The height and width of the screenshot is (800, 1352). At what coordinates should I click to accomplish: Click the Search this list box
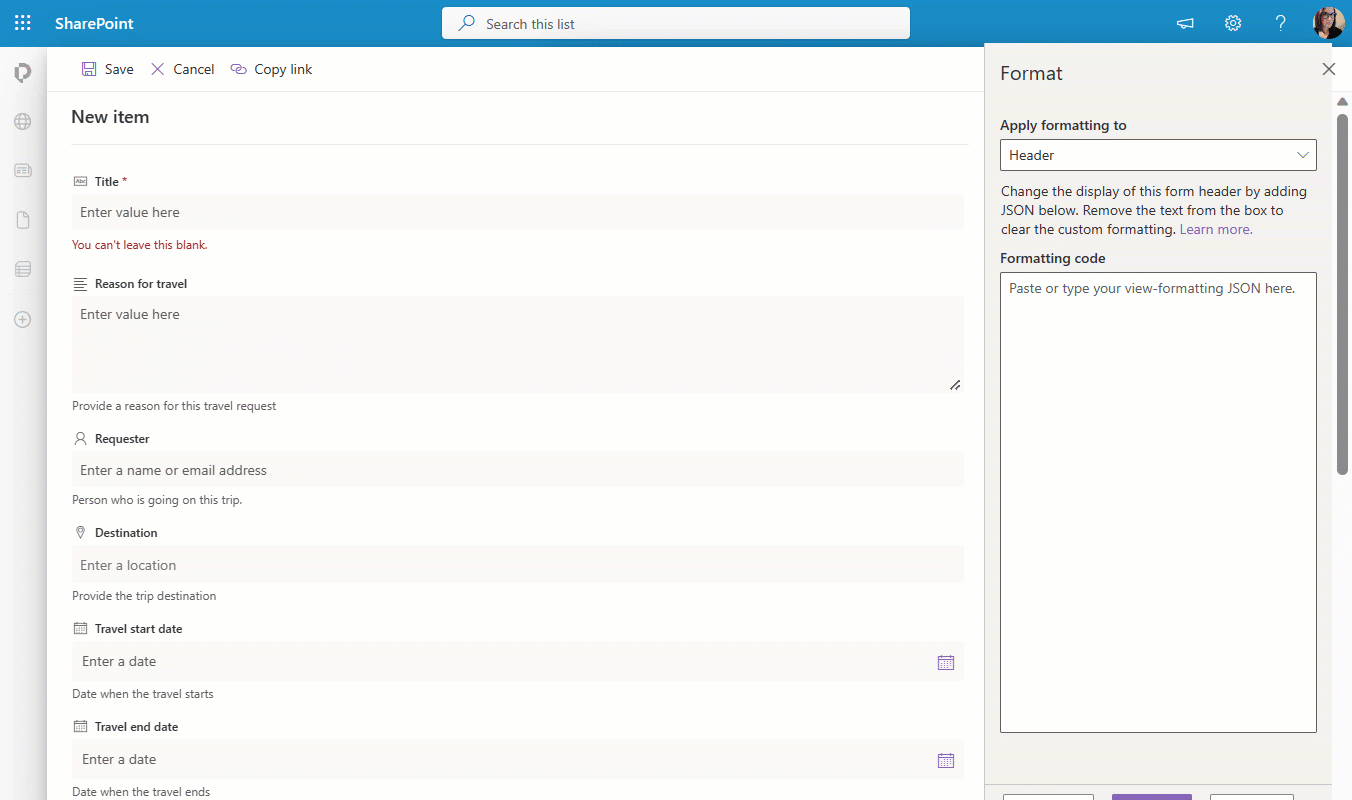point(675,22)
